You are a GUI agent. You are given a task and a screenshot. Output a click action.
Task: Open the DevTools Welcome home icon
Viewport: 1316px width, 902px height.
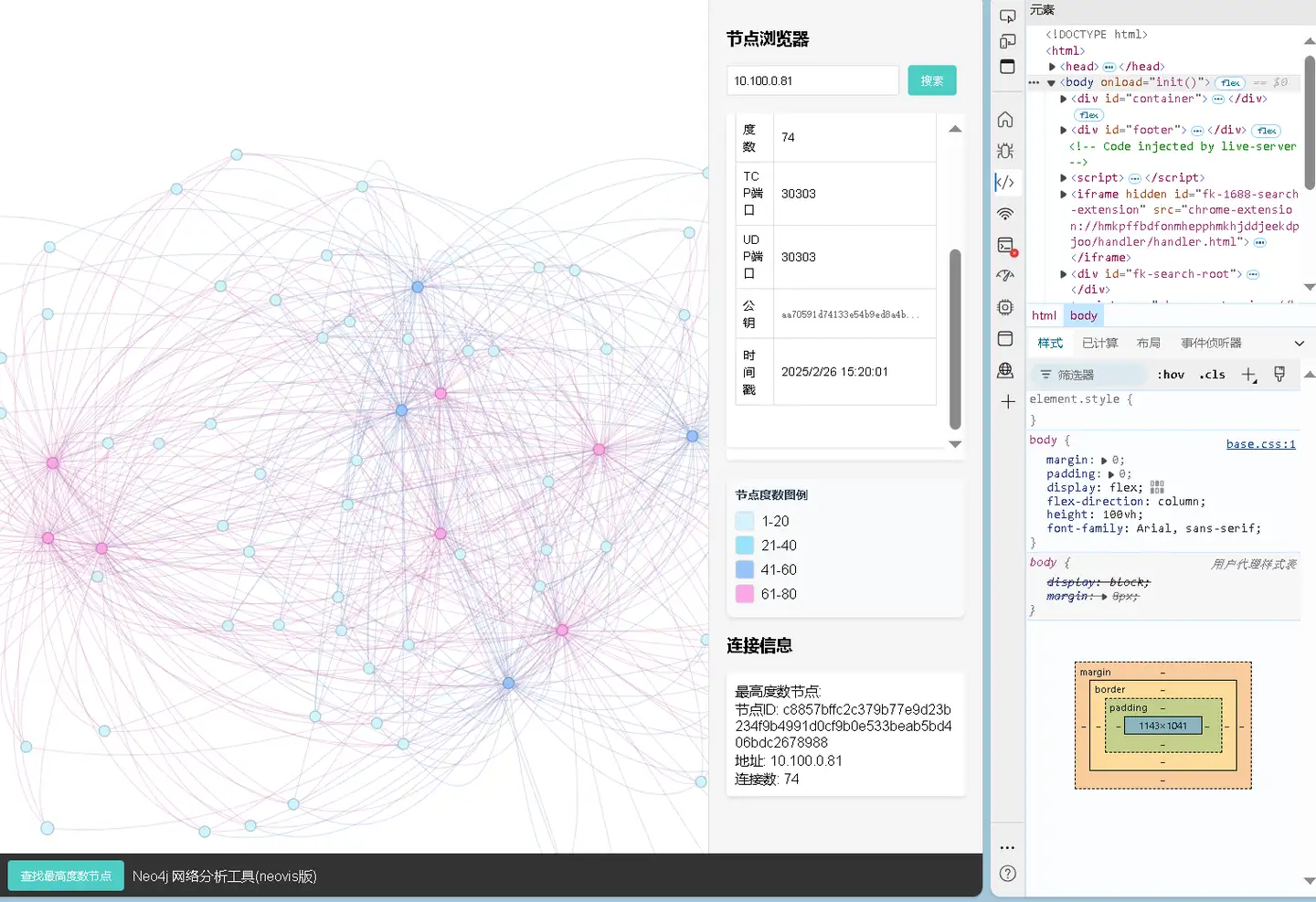(x=1005, y=120)
